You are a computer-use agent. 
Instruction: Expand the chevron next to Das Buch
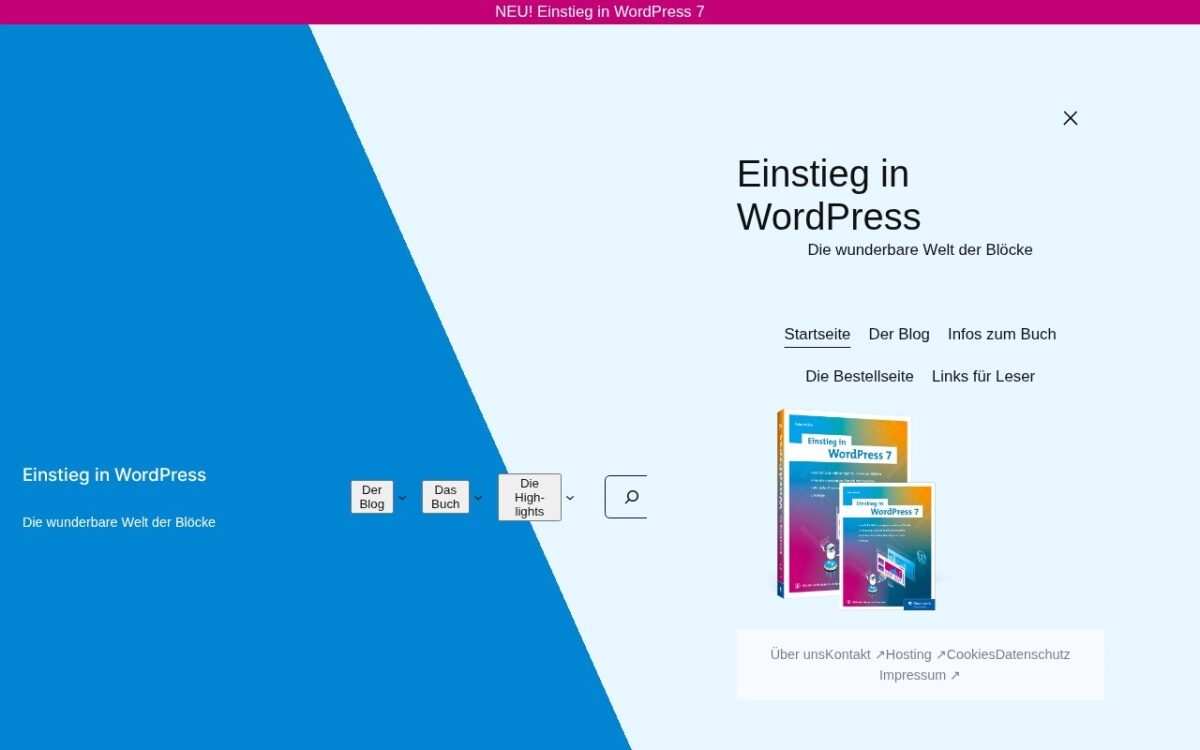[x=478, y=497]
